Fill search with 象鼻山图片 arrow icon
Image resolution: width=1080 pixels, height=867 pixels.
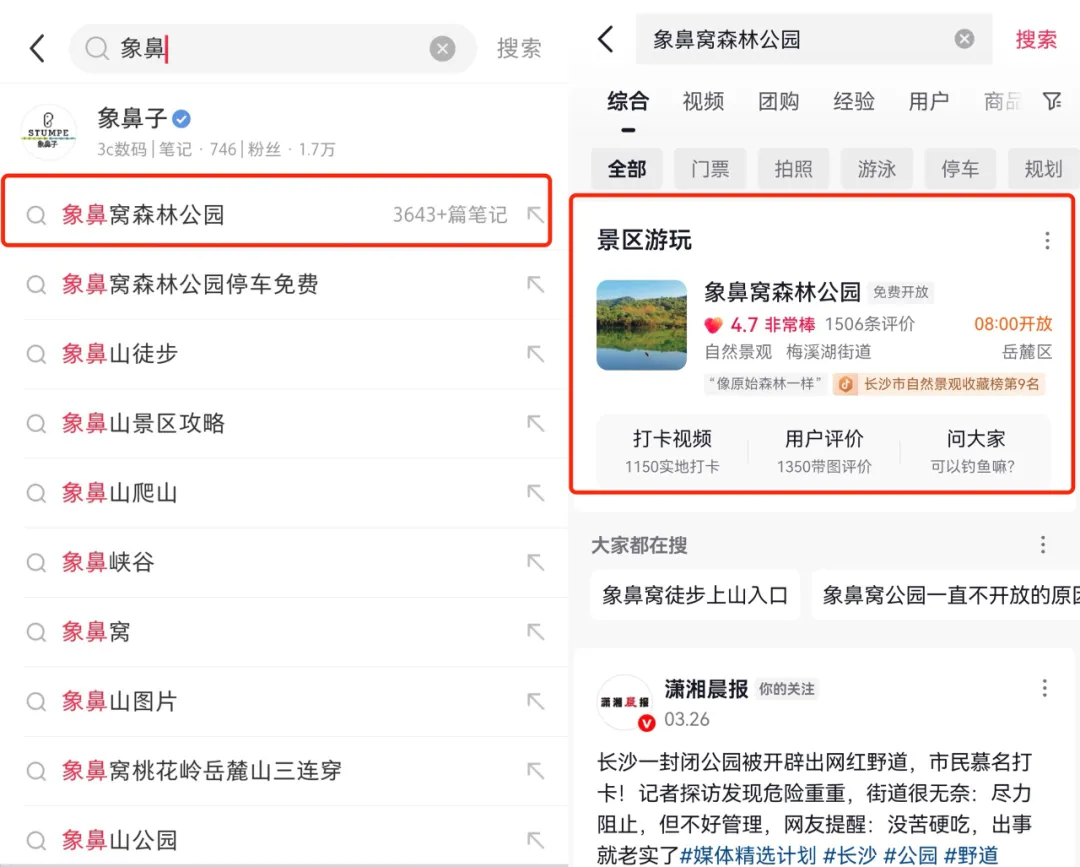coord(535,701)
